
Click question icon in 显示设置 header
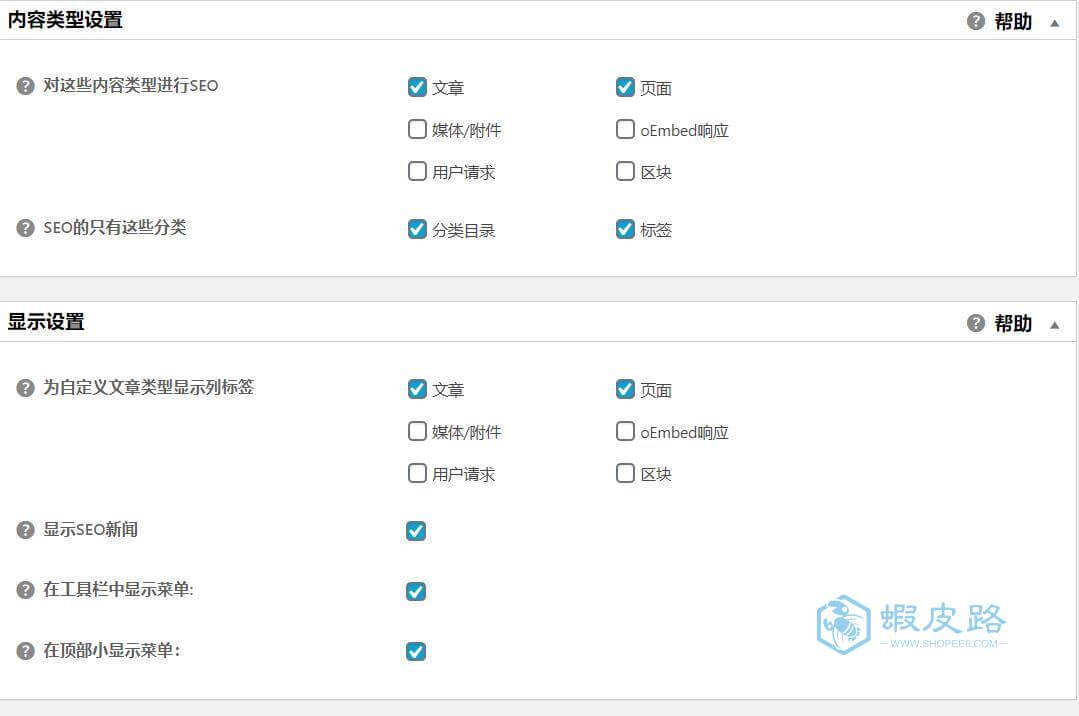(976, 323)
